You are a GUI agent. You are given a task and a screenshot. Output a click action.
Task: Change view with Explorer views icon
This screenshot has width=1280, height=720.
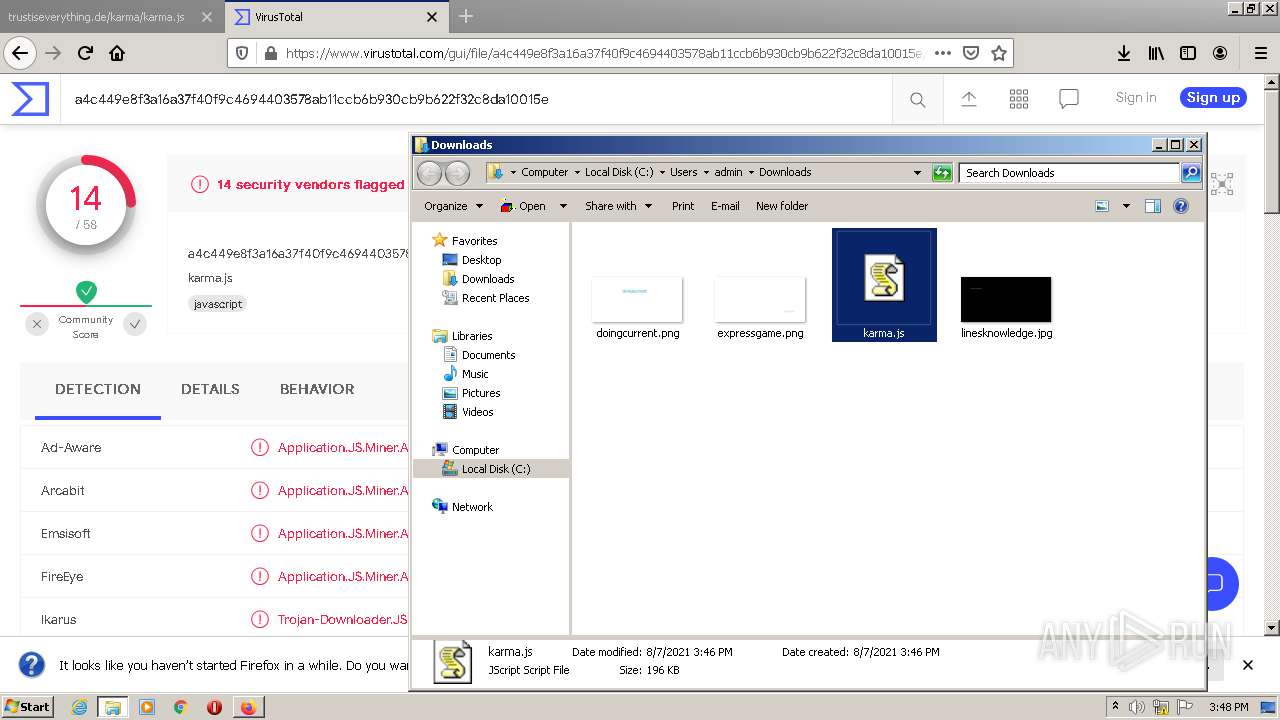coord(1102,206)
